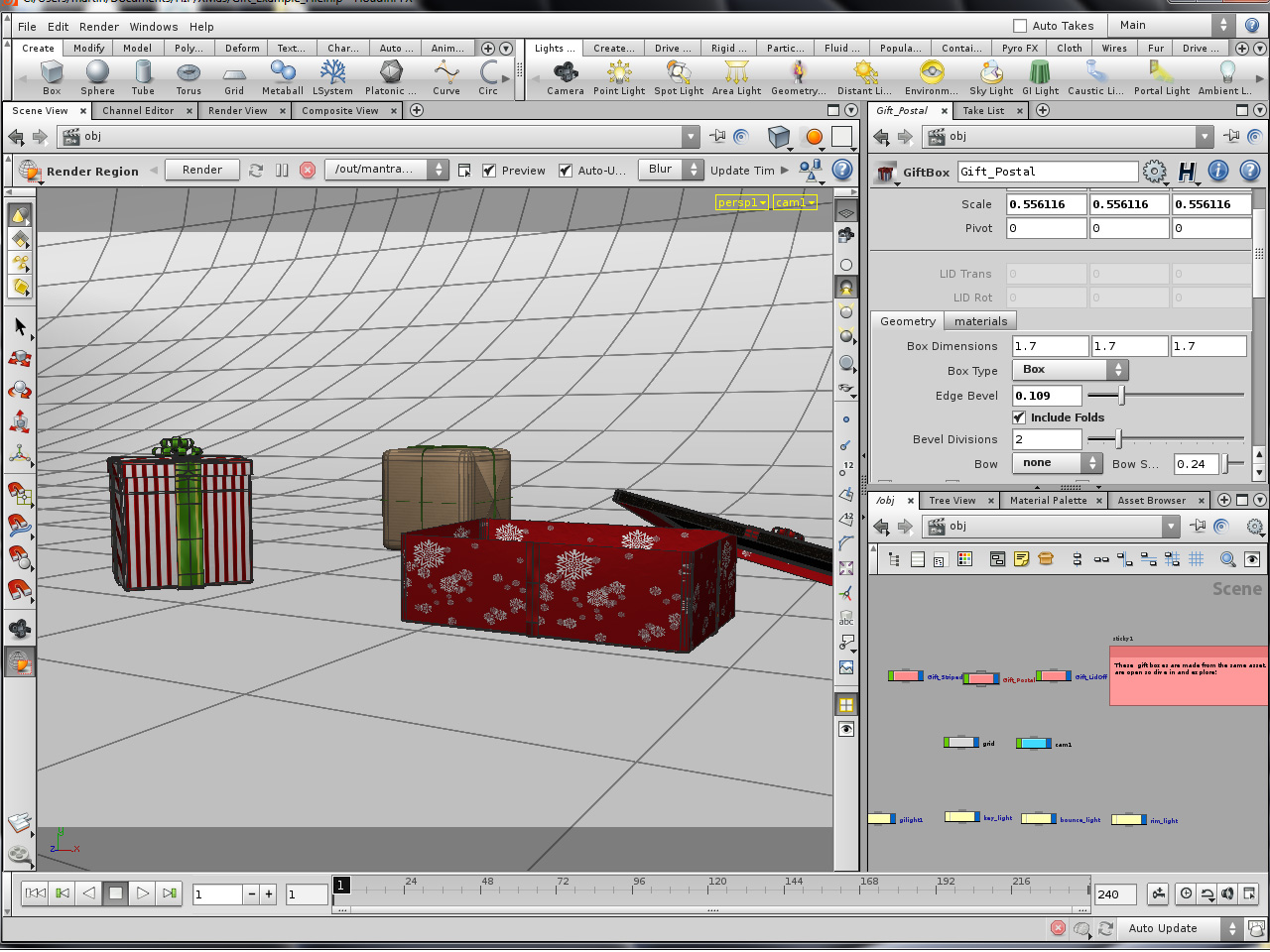
Task: Click the Render Region button
Action: point(92,170)
